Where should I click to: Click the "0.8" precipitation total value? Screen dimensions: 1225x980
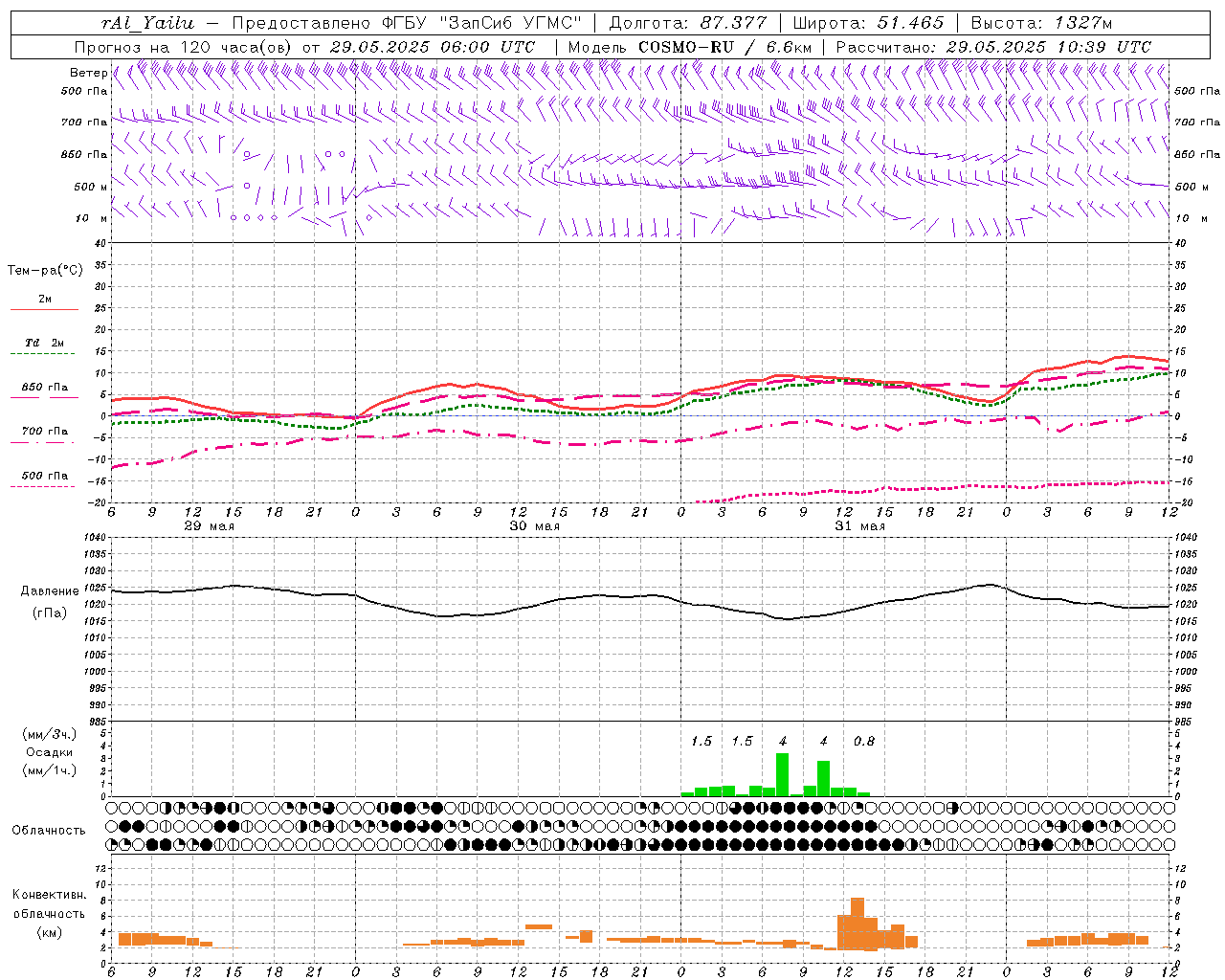(x=864, y=741)
